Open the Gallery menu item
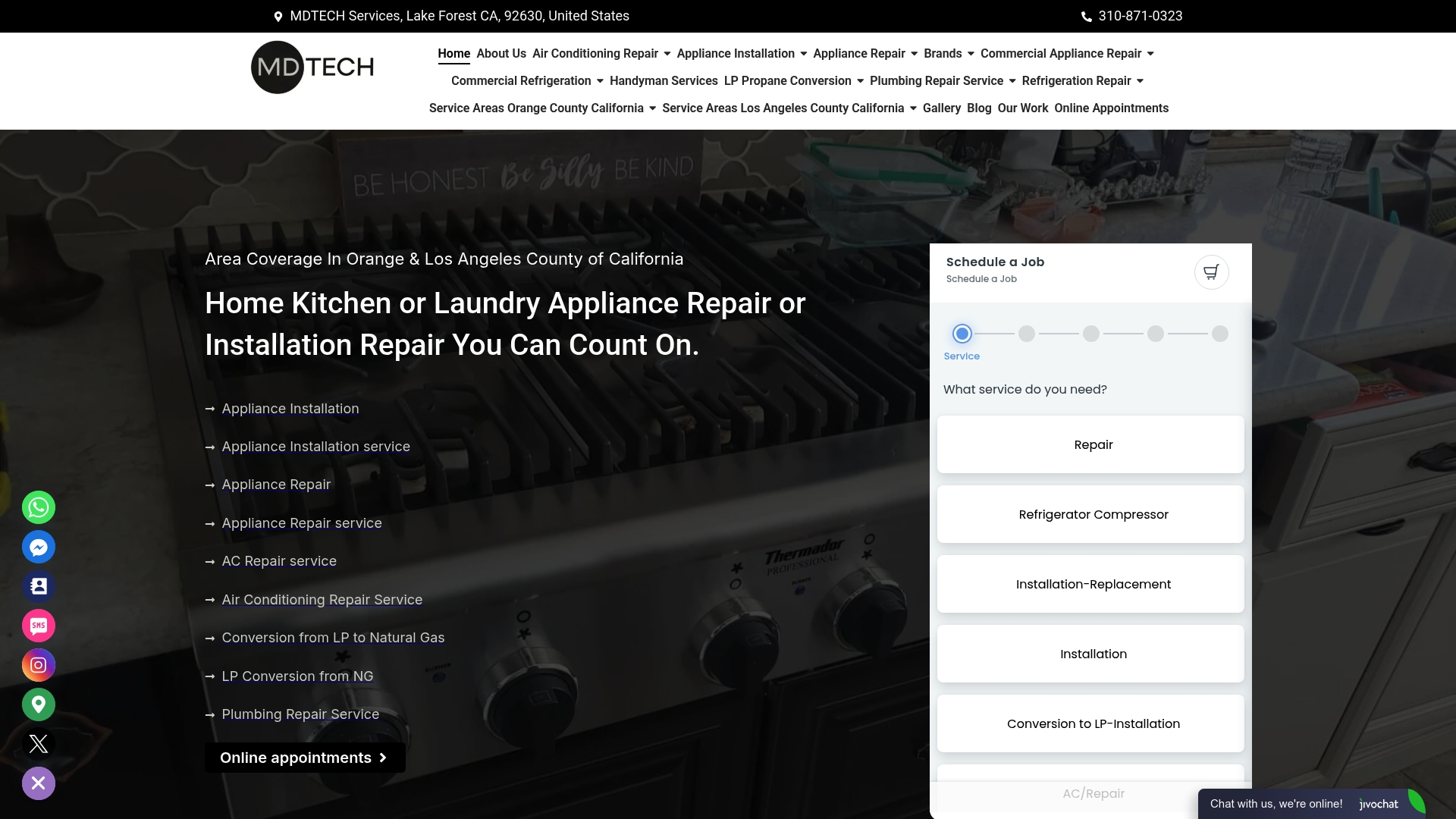The height and width of the screenshot is (819, 1456). (941, 108)
